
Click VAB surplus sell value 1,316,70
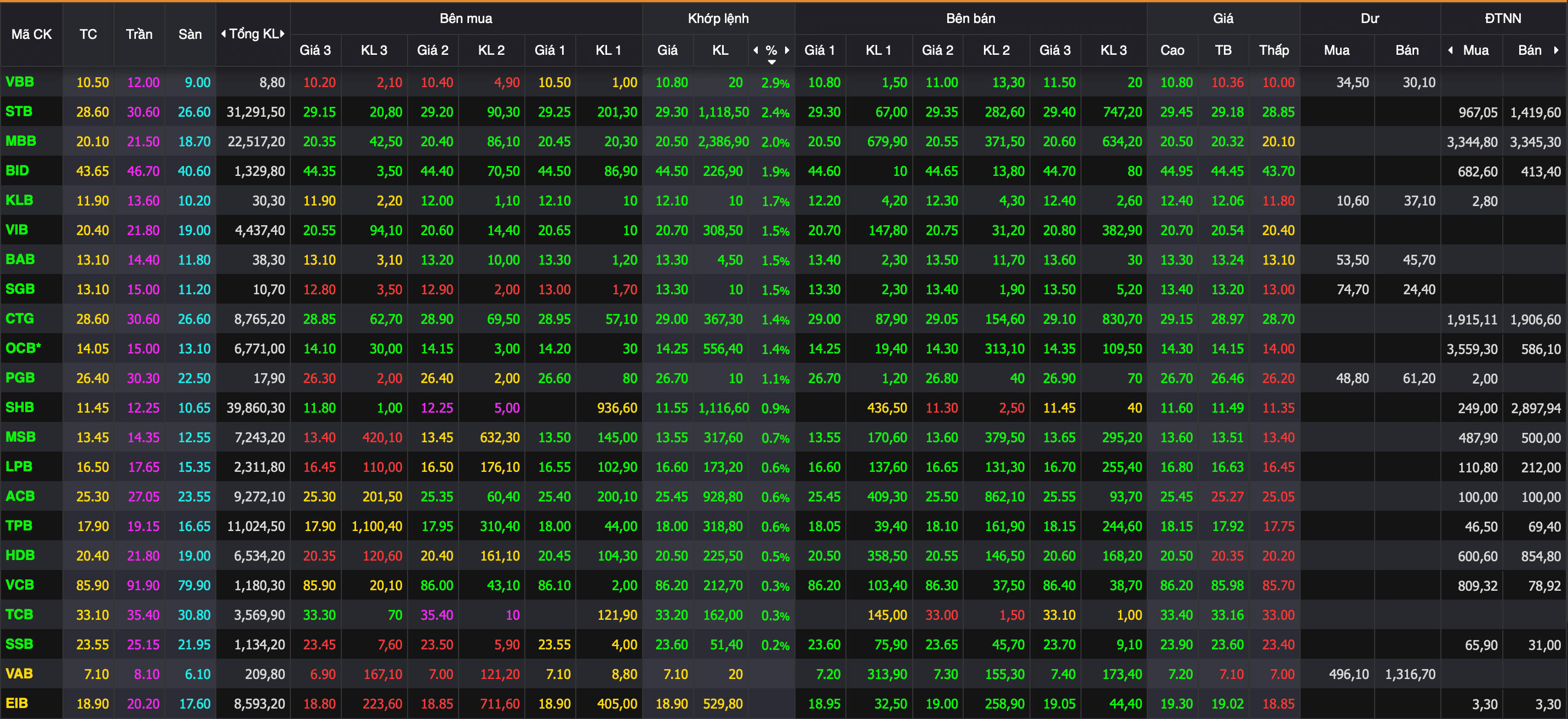pyautogui.click(x=1410, y=674)
